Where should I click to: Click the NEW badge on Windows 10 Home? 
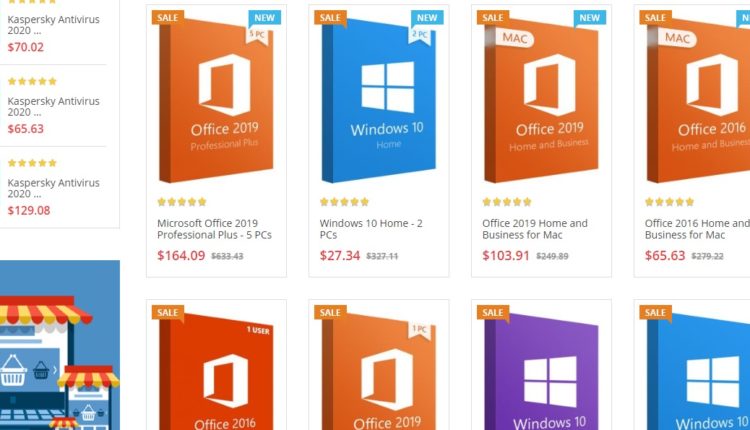pos(427,18)
